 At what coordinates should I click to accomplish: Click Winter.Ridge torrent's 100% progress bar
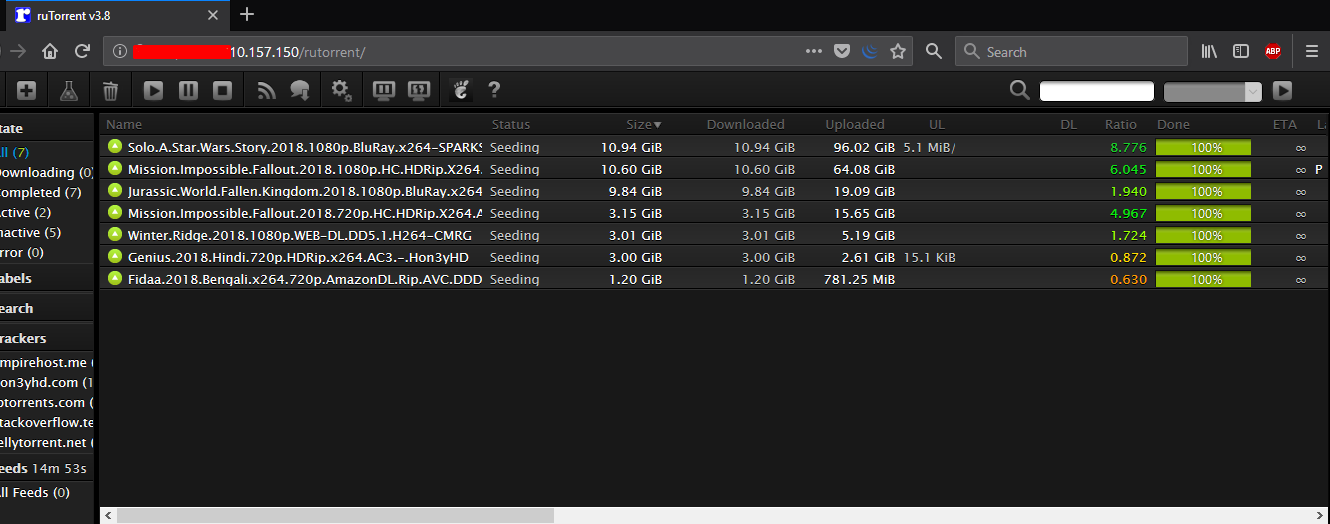1204,235
